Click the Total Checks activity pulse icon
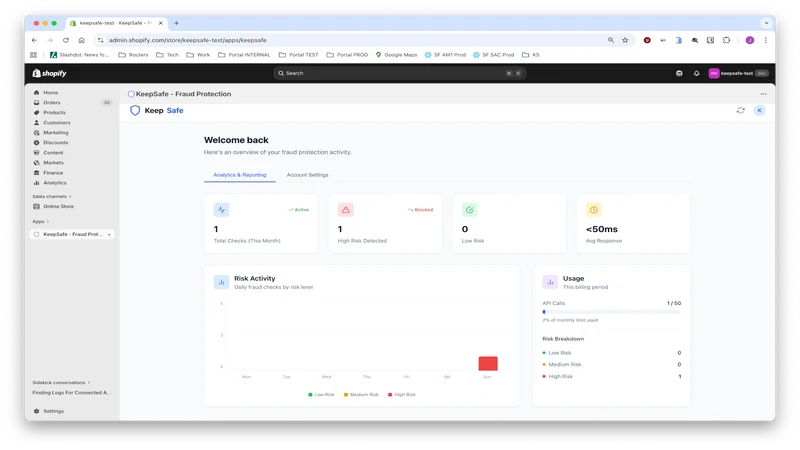 [221, 210]
